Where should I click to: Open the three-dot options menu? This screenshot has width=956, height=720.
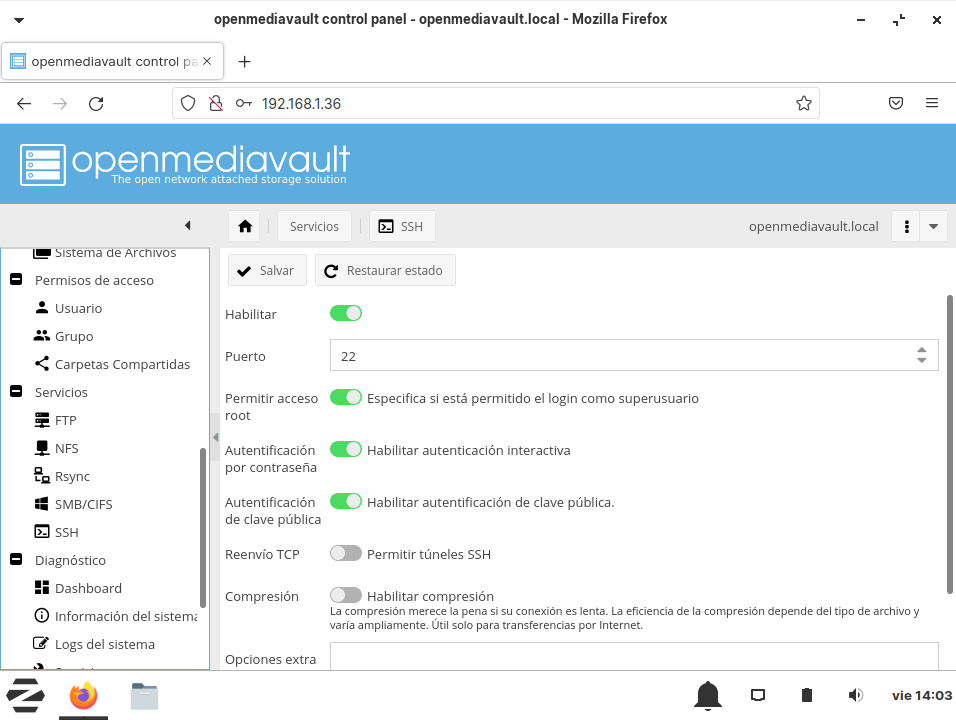pos(905,226)
